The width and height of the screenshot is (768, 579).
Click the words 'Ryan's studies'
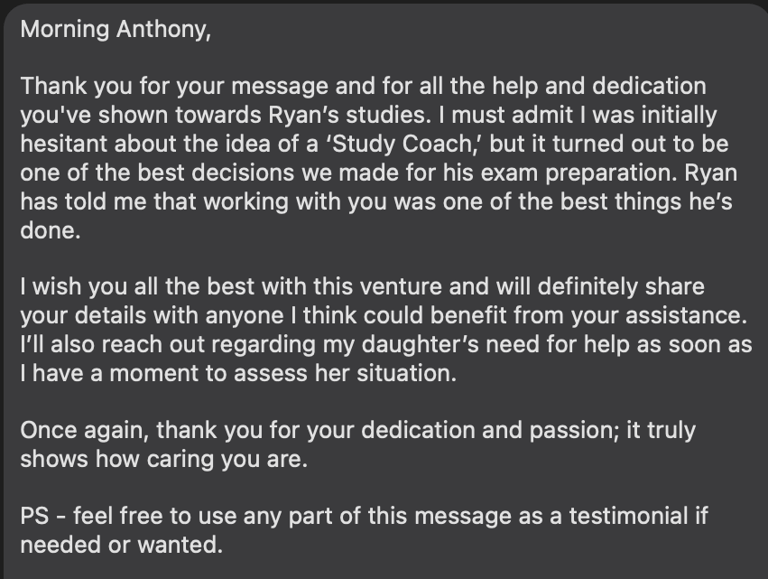(x=346, y=115)
